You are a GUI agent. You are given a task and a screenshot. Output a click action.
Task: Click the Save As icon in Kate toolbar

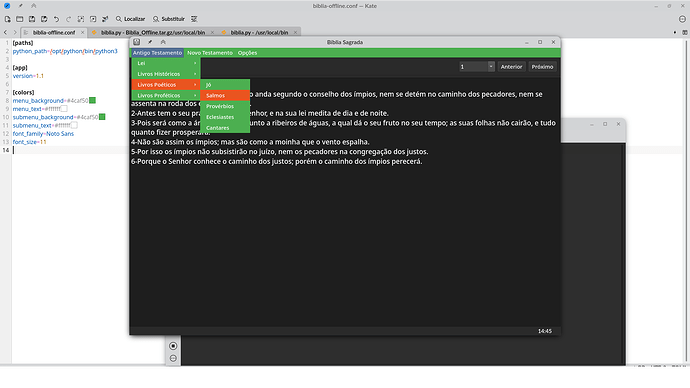[x=44, y=19]
